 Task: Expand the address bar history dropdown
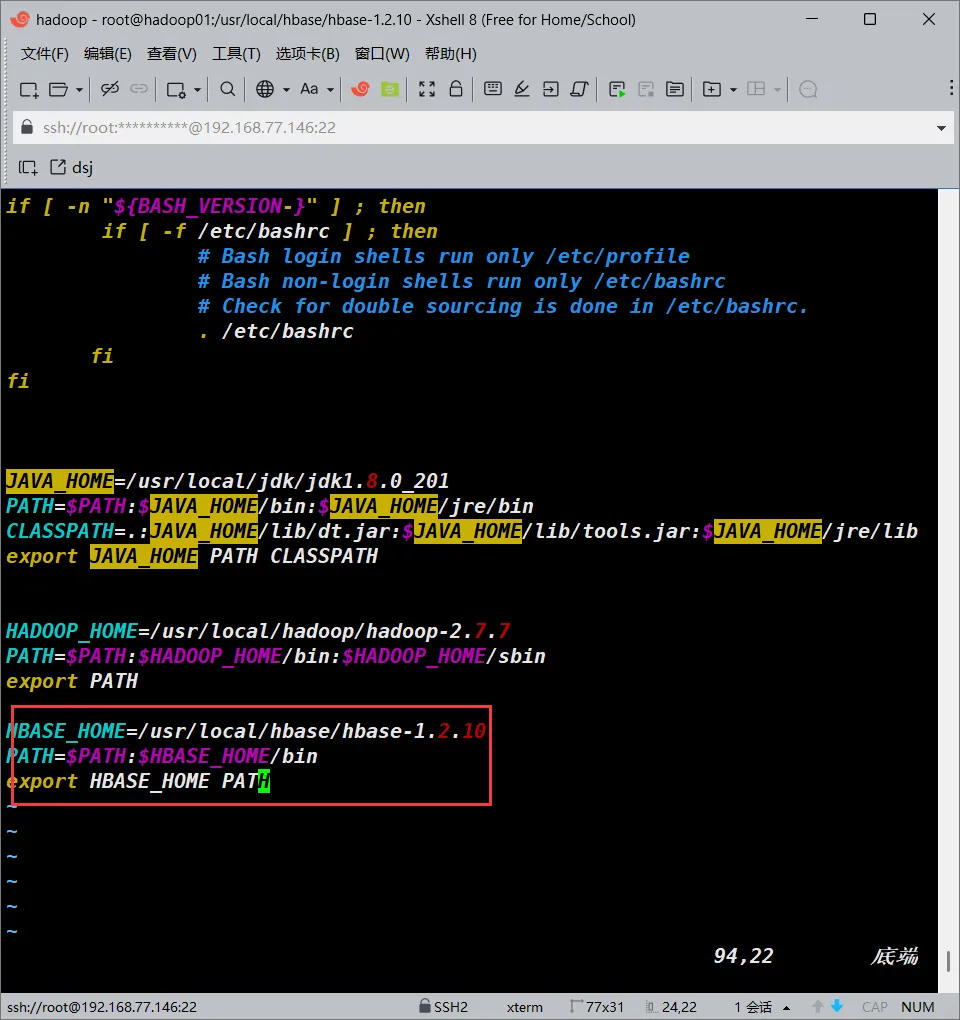(x=941, y=128)
